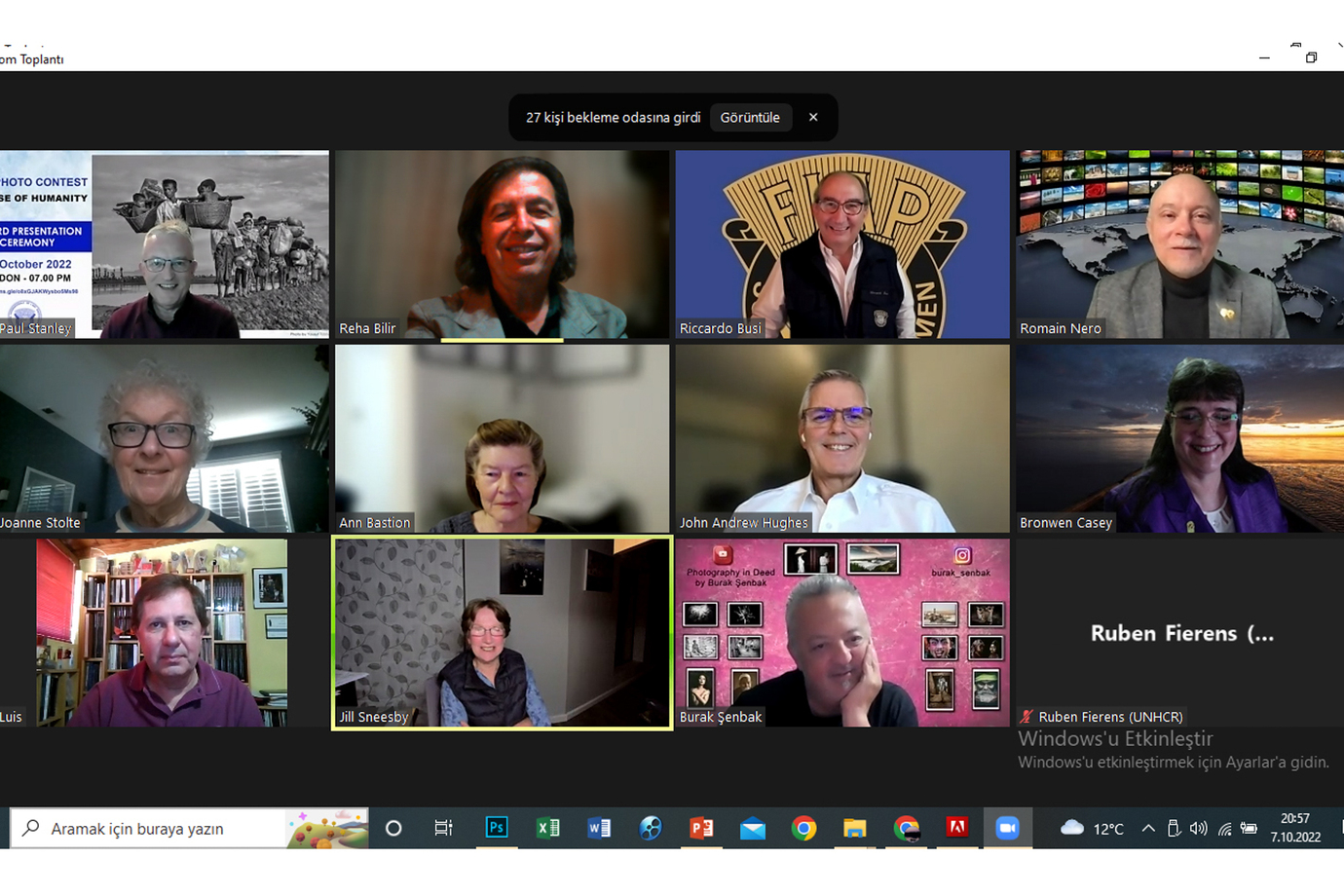Open PowerPoint from the taskbar
Screen dimensions: 1344x896
coord(701,828)
